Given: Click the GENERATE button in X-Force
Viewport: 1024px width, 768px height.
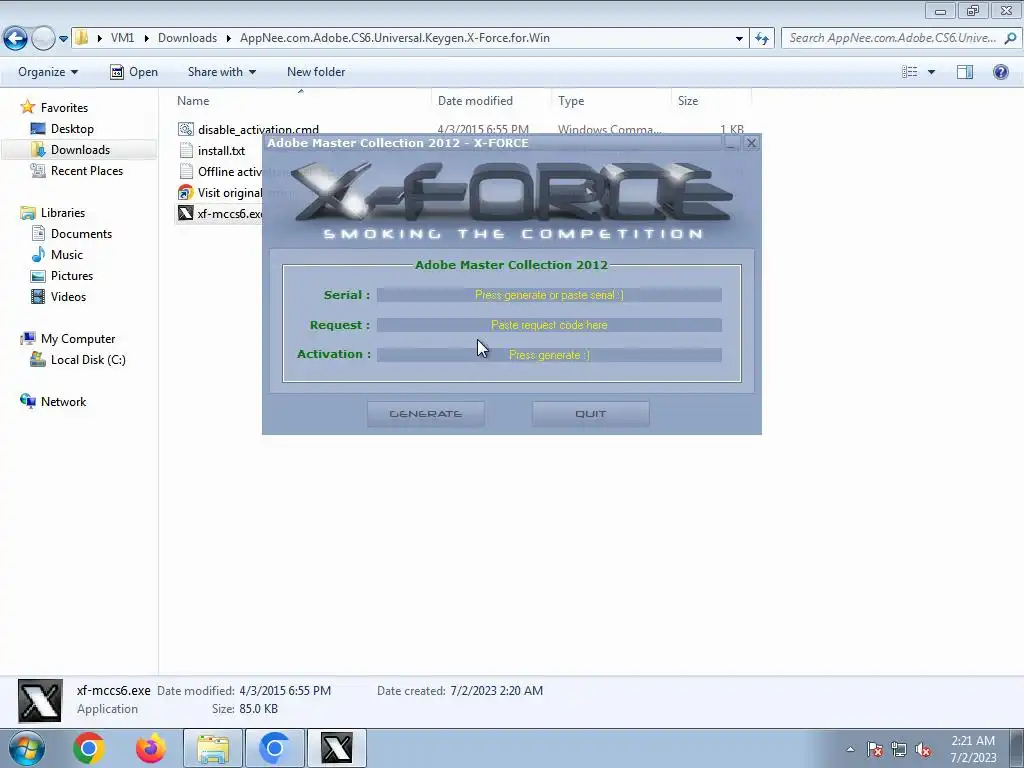Looking at the screenshot, I should coord(425,413).
